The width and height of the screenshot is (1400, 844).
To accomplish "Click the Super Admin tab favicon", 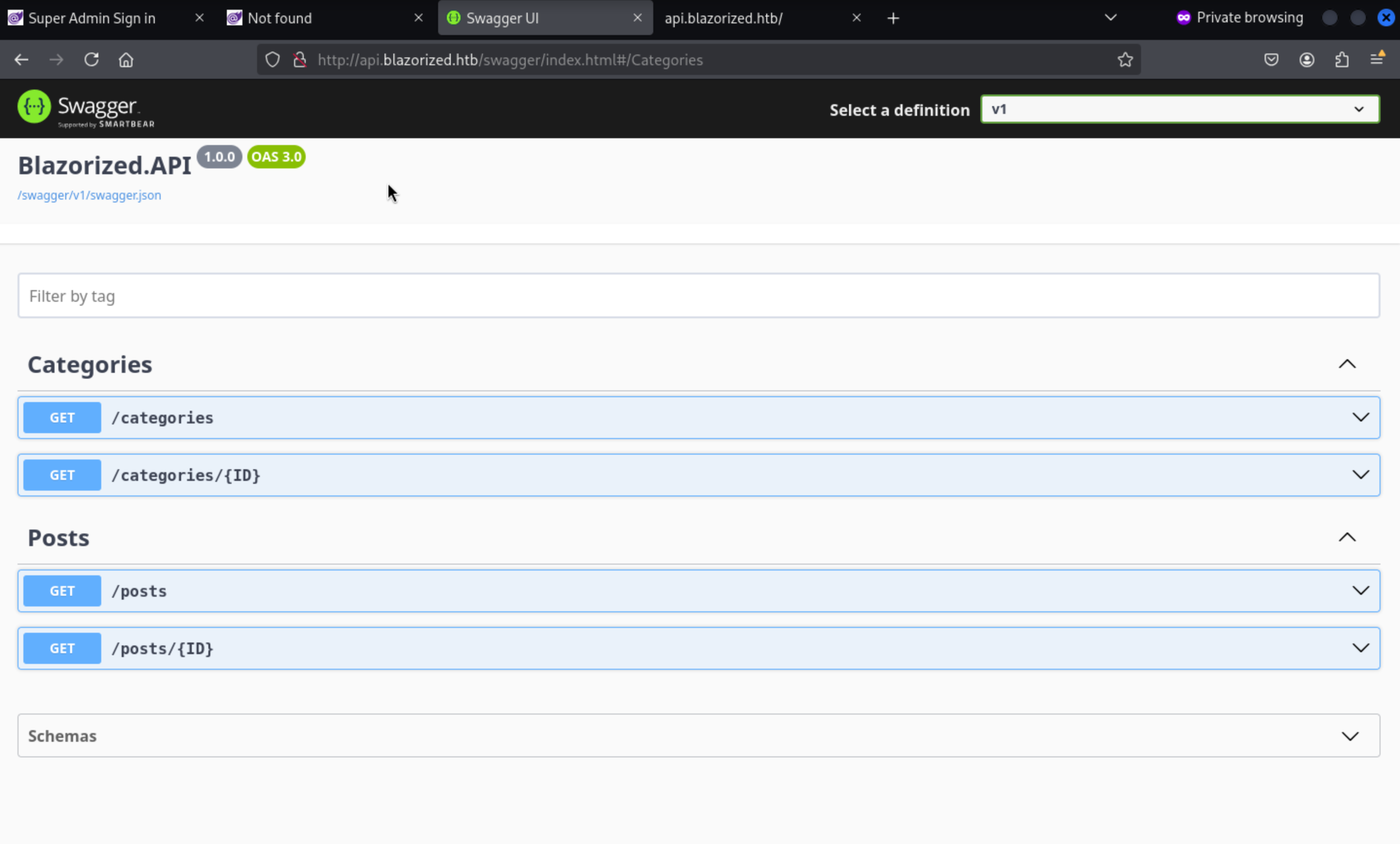I will click(x=16, y=18).
